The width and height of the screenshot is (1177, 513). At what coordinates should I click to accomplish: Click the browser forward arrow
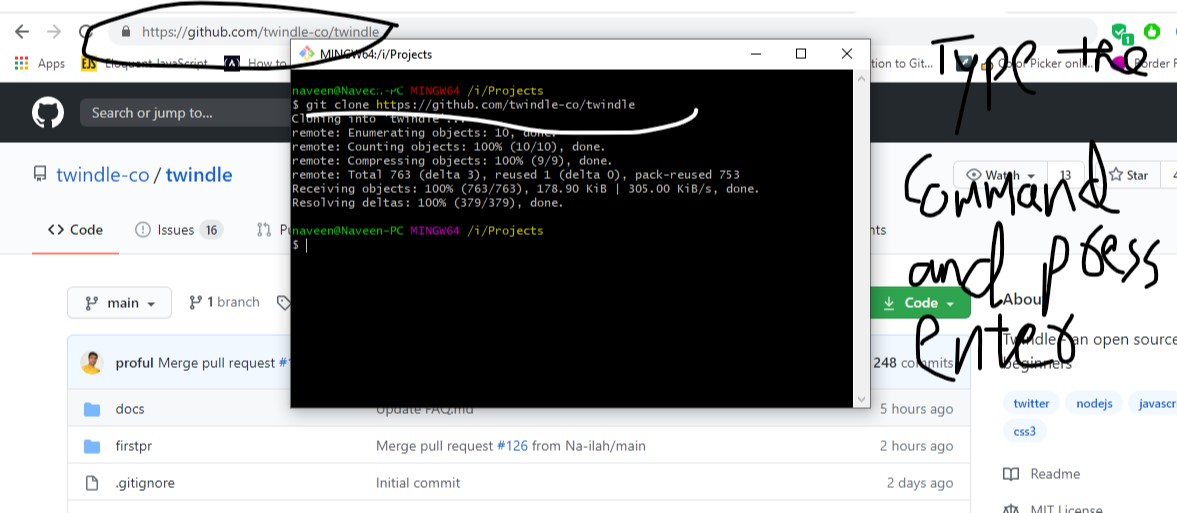53,32
